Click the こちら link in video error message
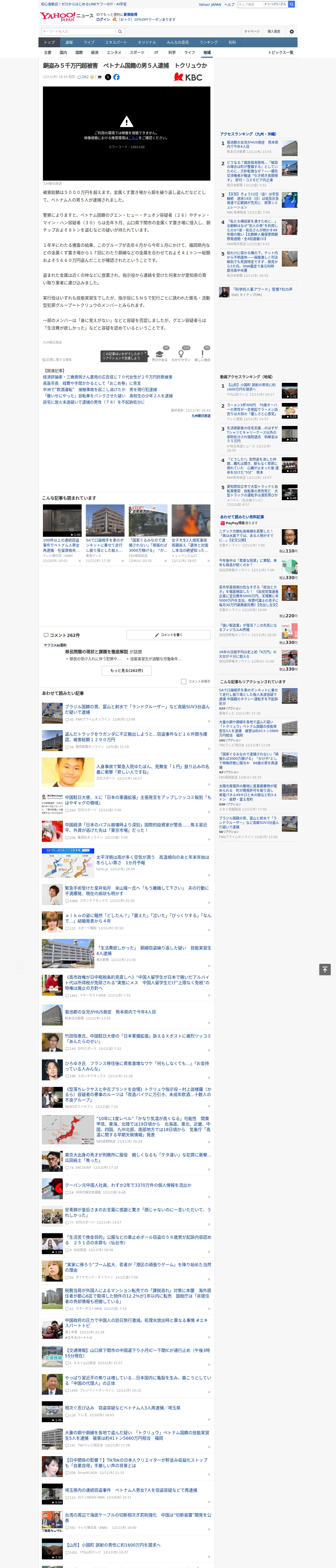336x1568 pixels. pyautogui.click(x=133, y=138)
